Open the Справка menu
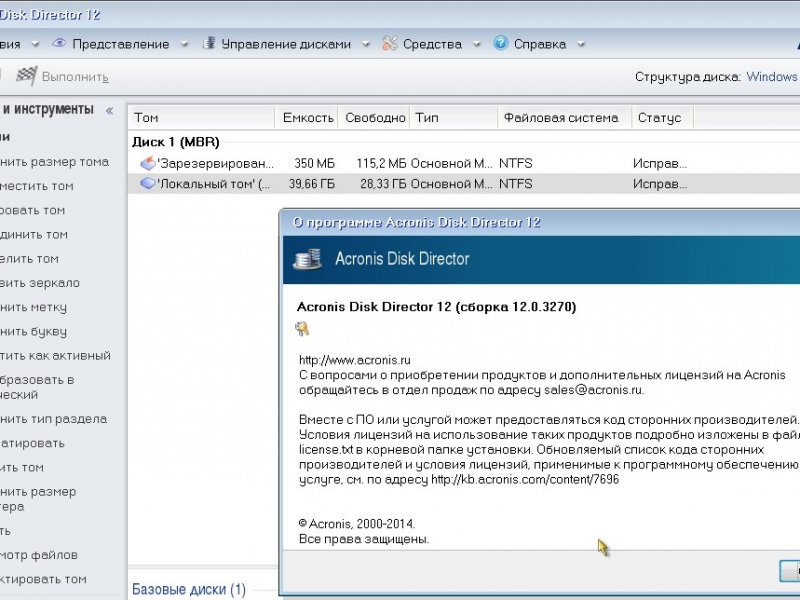800x600 pixels. tap(540, 44)
